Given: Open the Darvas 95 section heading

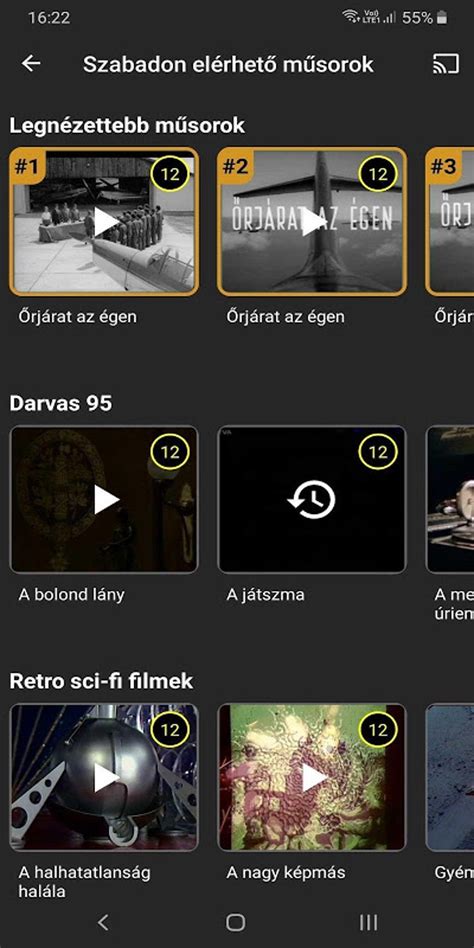Looking at the screenshot, I should point(60,403).
